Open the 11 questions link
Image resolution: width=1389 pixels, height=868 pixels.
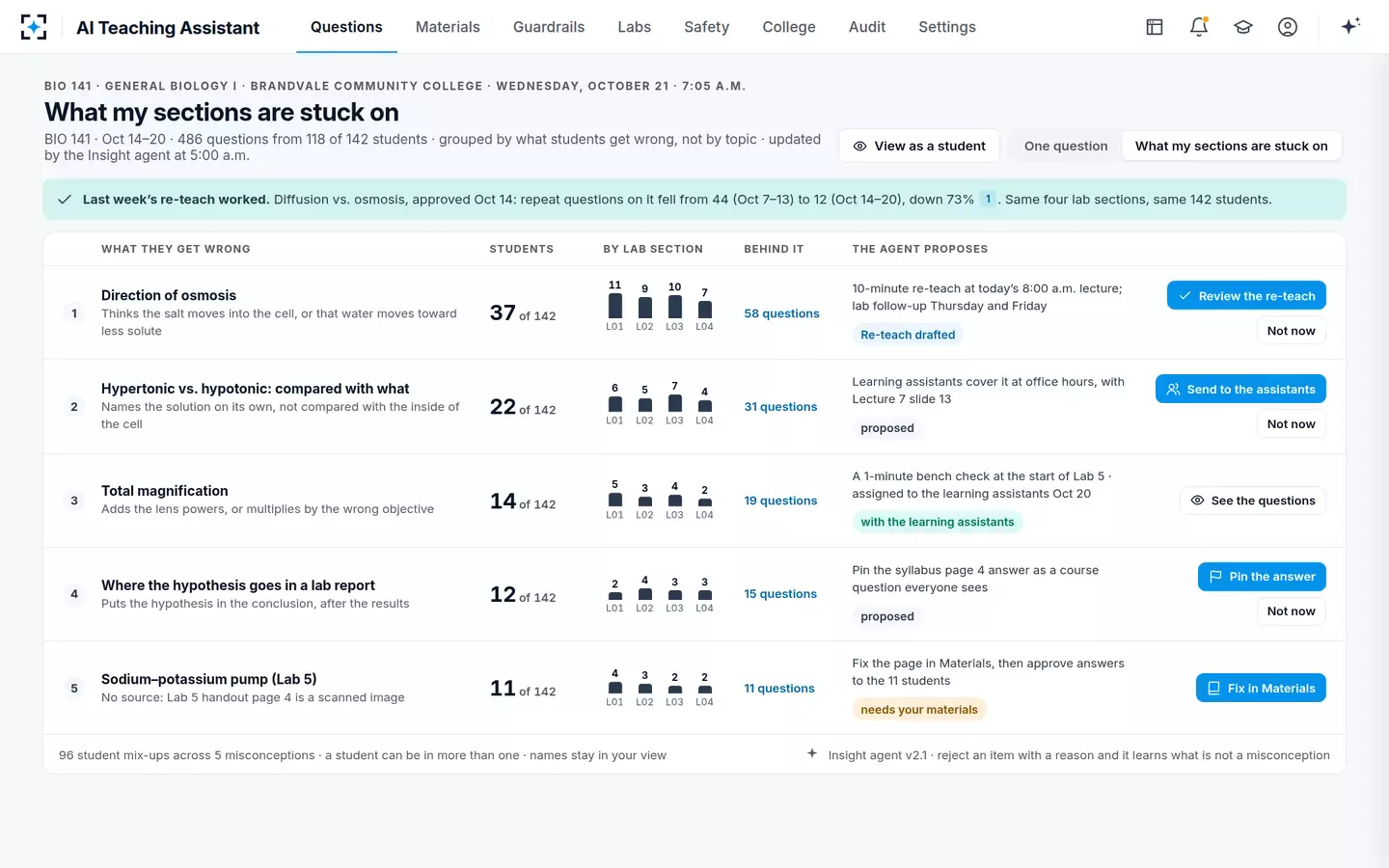point(779,689)
